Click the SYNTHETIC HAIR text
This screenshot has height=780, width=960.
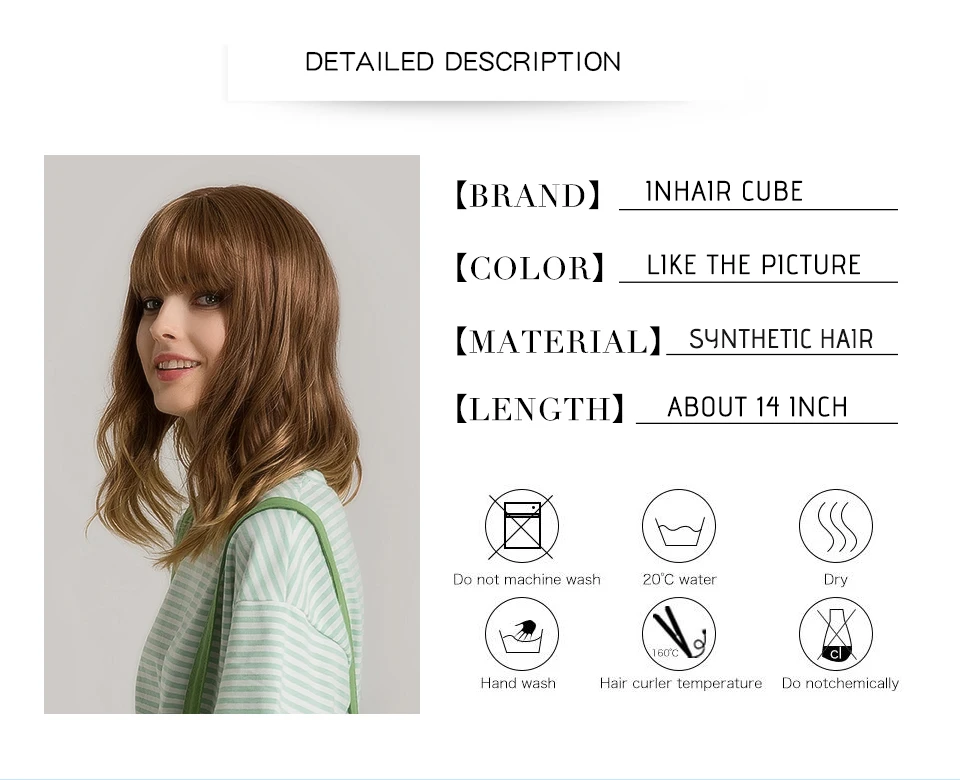pyautogui.click(x=781, y=339)
